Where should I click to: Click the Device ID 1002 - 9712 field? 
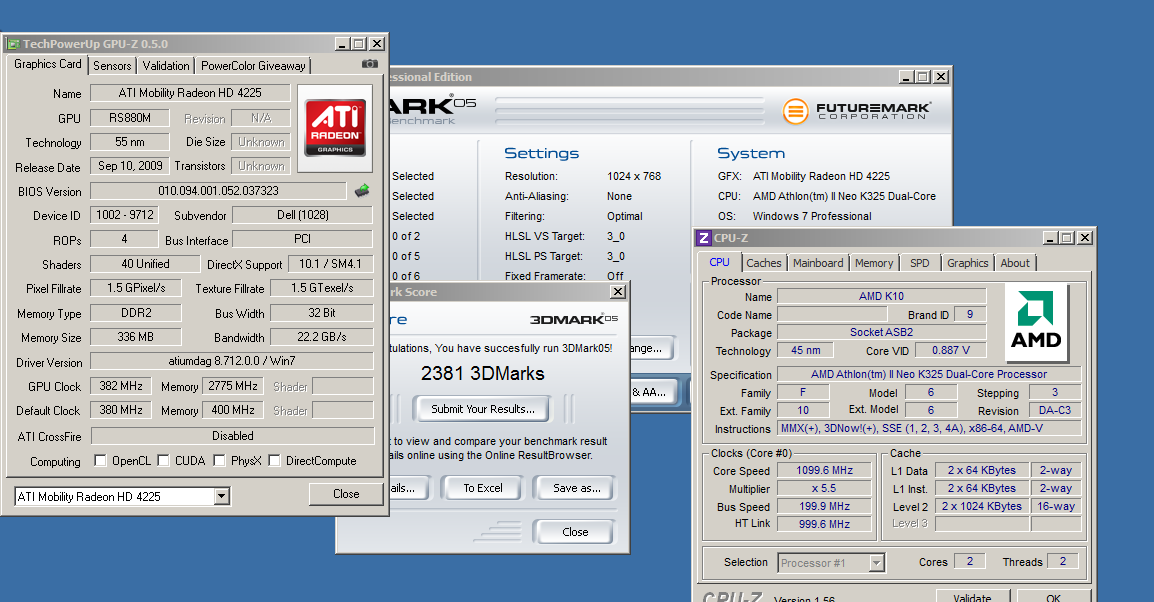(124, 215)
